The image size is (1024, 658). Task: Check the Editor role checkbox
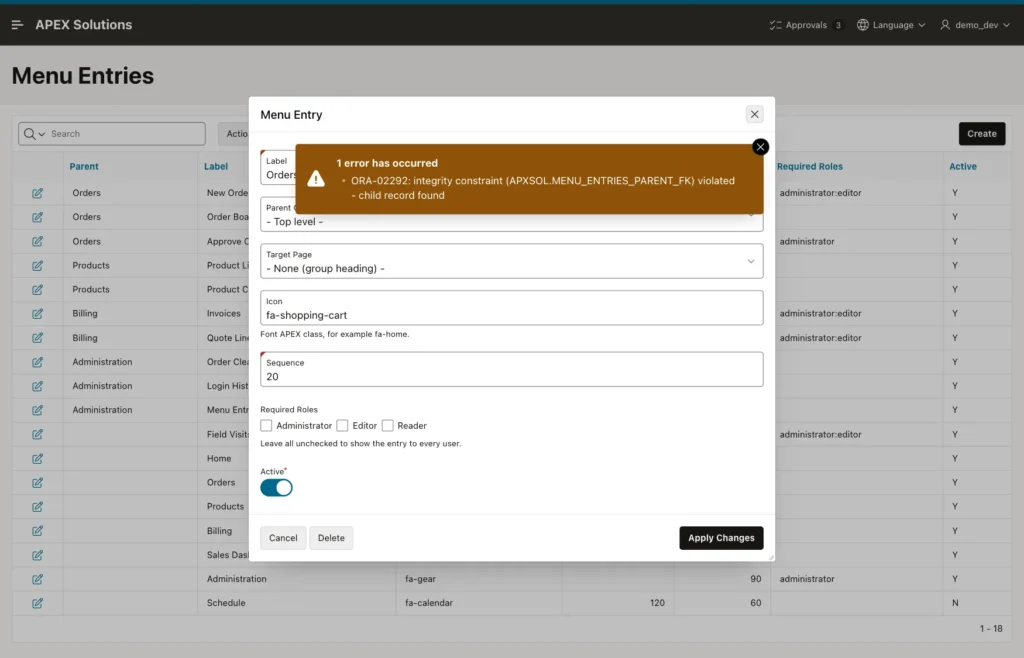[x=342, y=426]
